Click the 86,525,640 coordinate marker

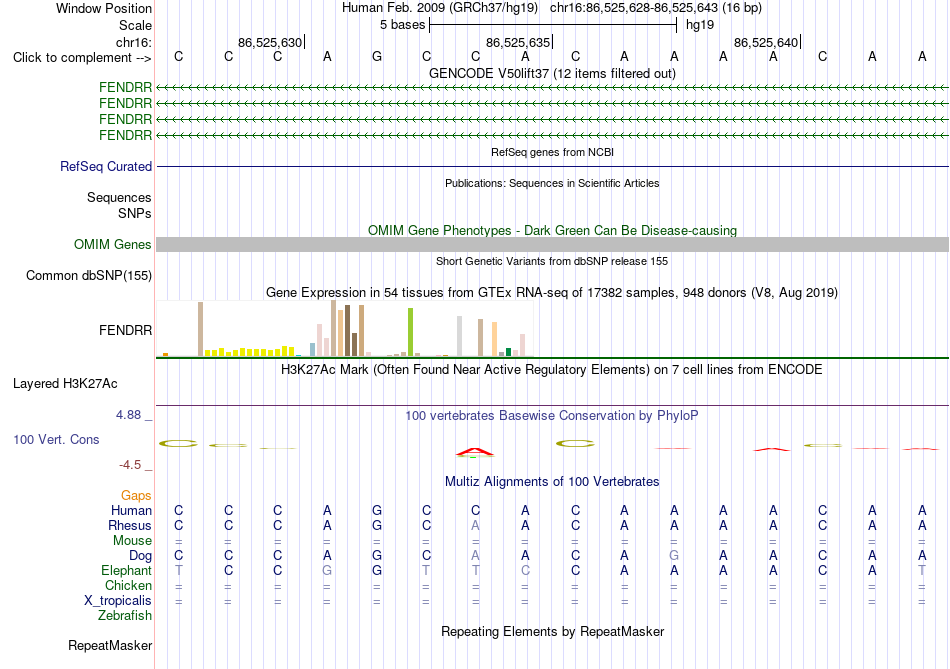(x=766, y=42)
